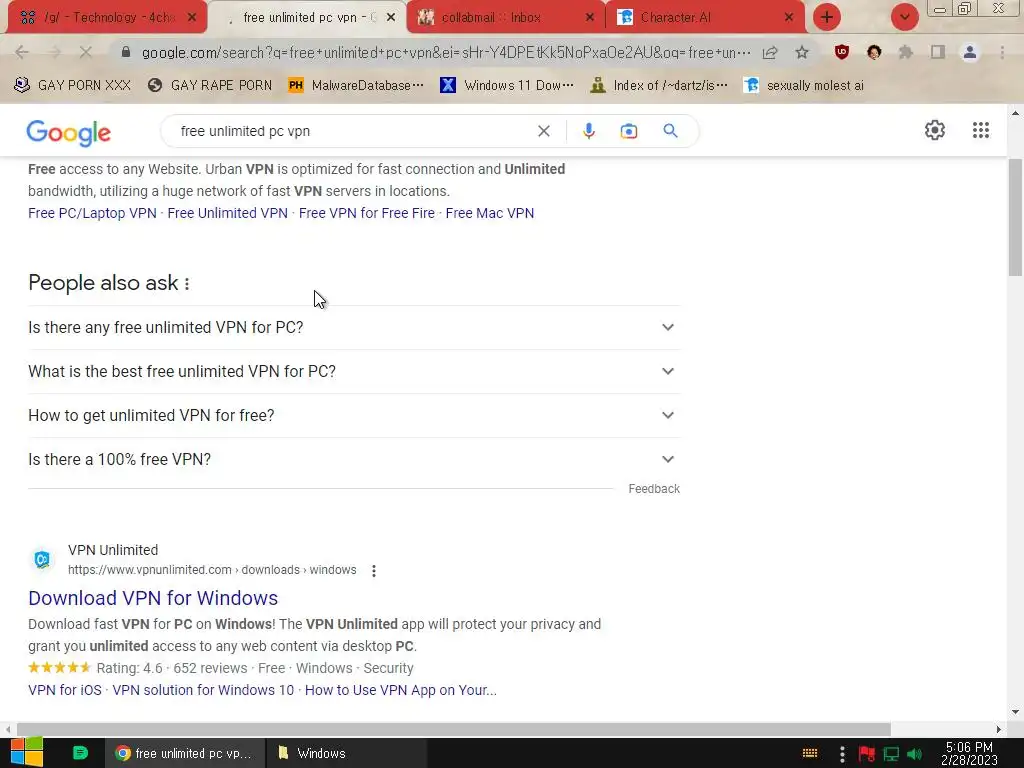The width and height of the screenshot is (1024, 768).
Task: Click the horizontal scrollbar bar
Action: (453, 729)
